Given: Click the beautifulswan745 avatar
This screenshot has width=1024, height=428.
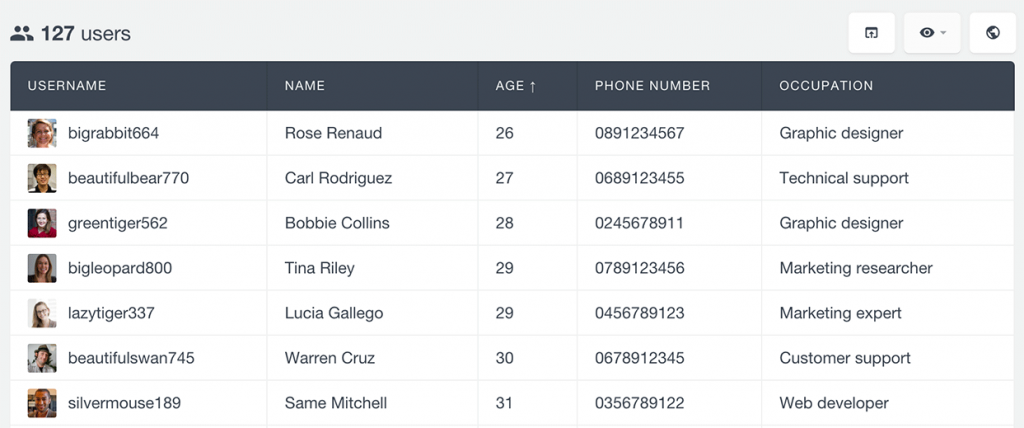Looking at the screenshot, I should (42, 358).
